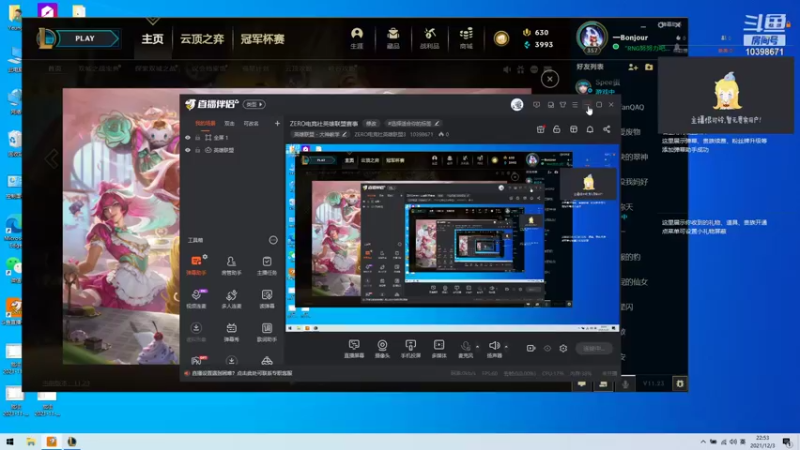800x450 pixels.
Task: Select the 全屏1 source row
Action: (232, 138)
